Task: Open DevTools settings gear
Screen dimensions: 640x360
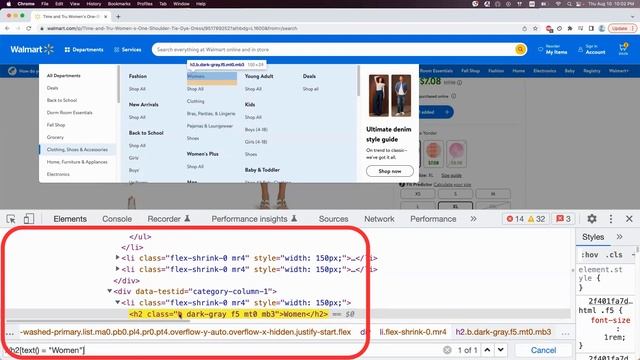Action: [592, 219]
